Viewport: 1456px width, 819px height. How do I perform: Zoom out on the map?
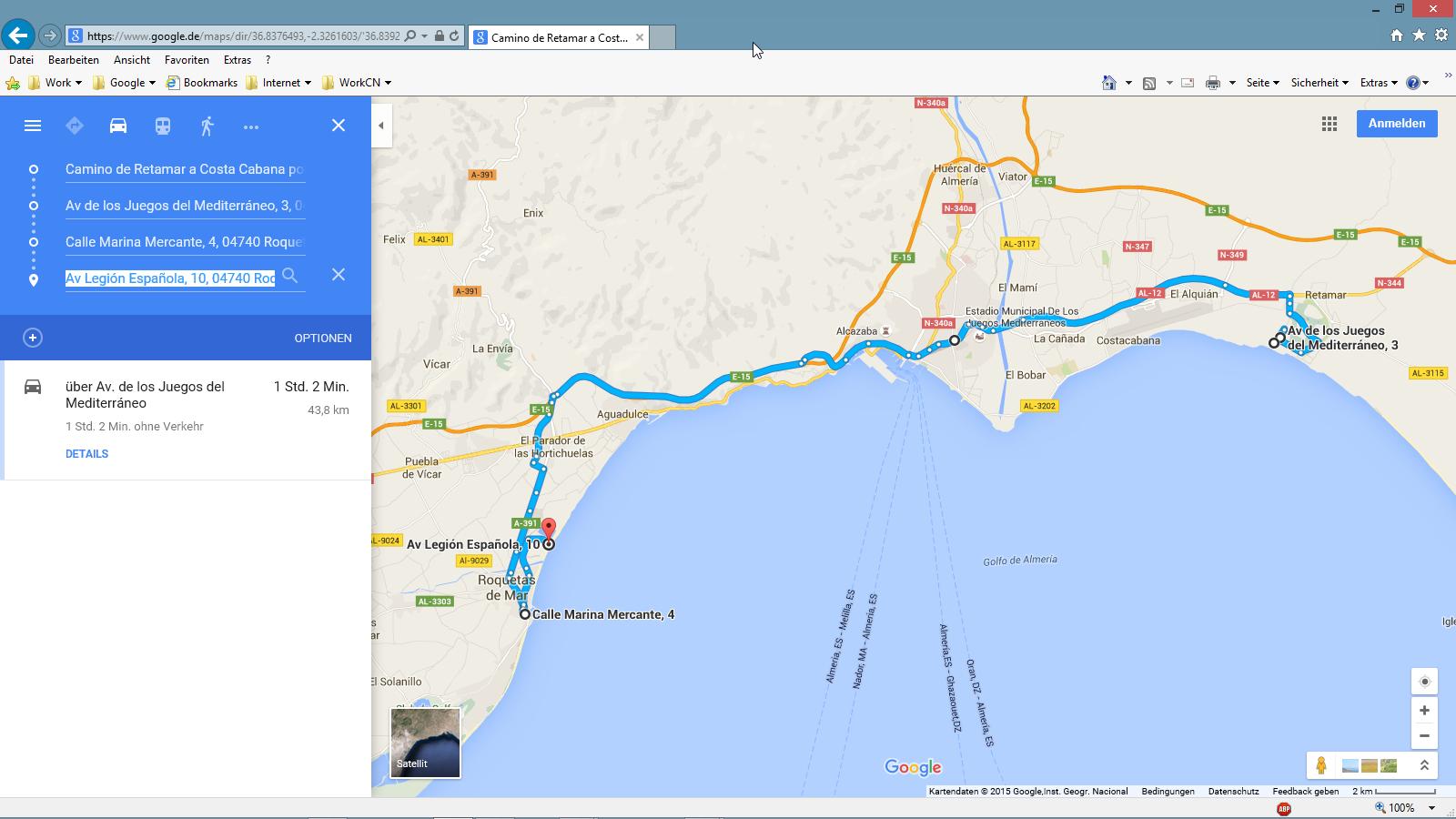click(x=1424, y=736)
